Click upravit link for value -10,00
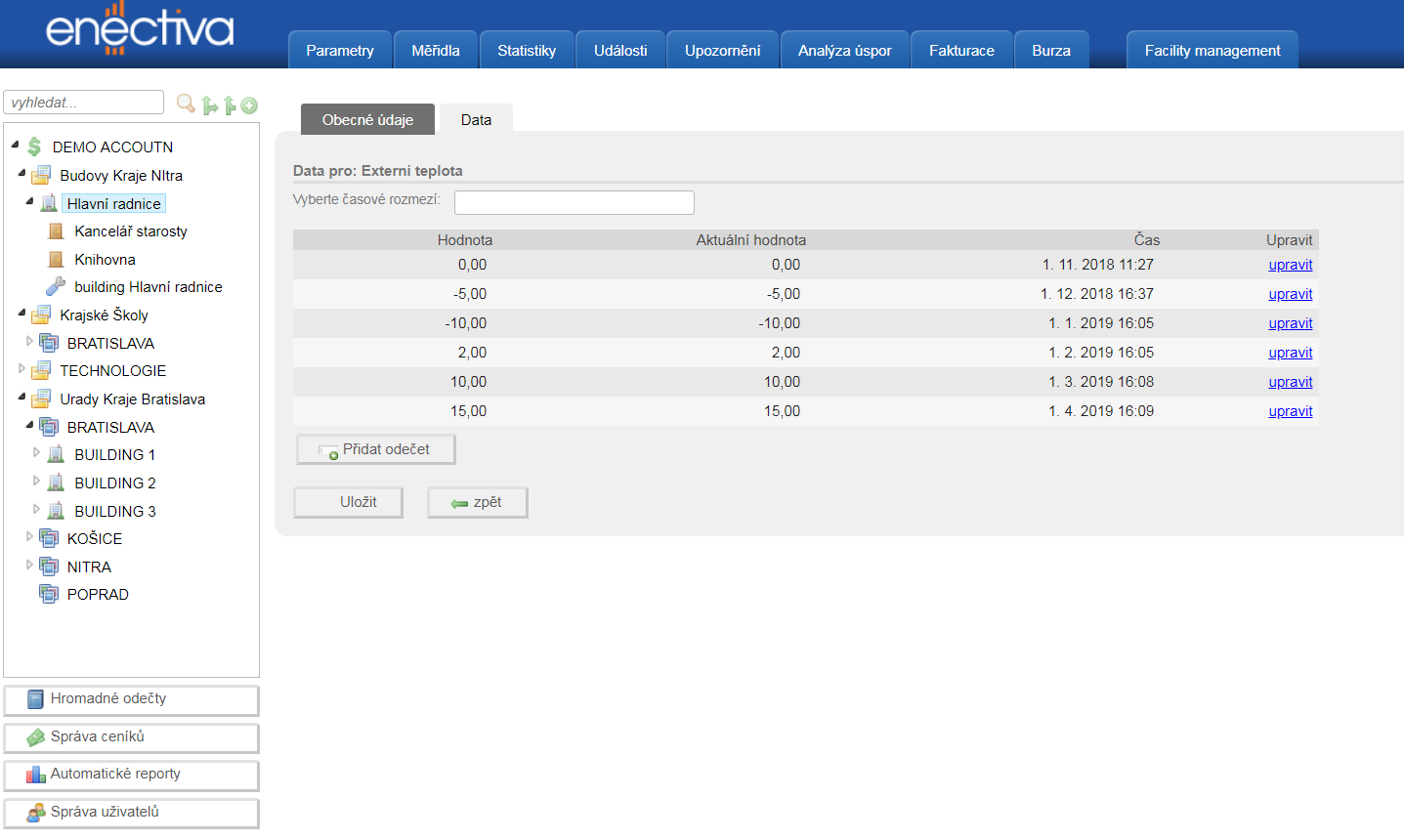Screen dimensions: 1404x840 (1290, 323)
